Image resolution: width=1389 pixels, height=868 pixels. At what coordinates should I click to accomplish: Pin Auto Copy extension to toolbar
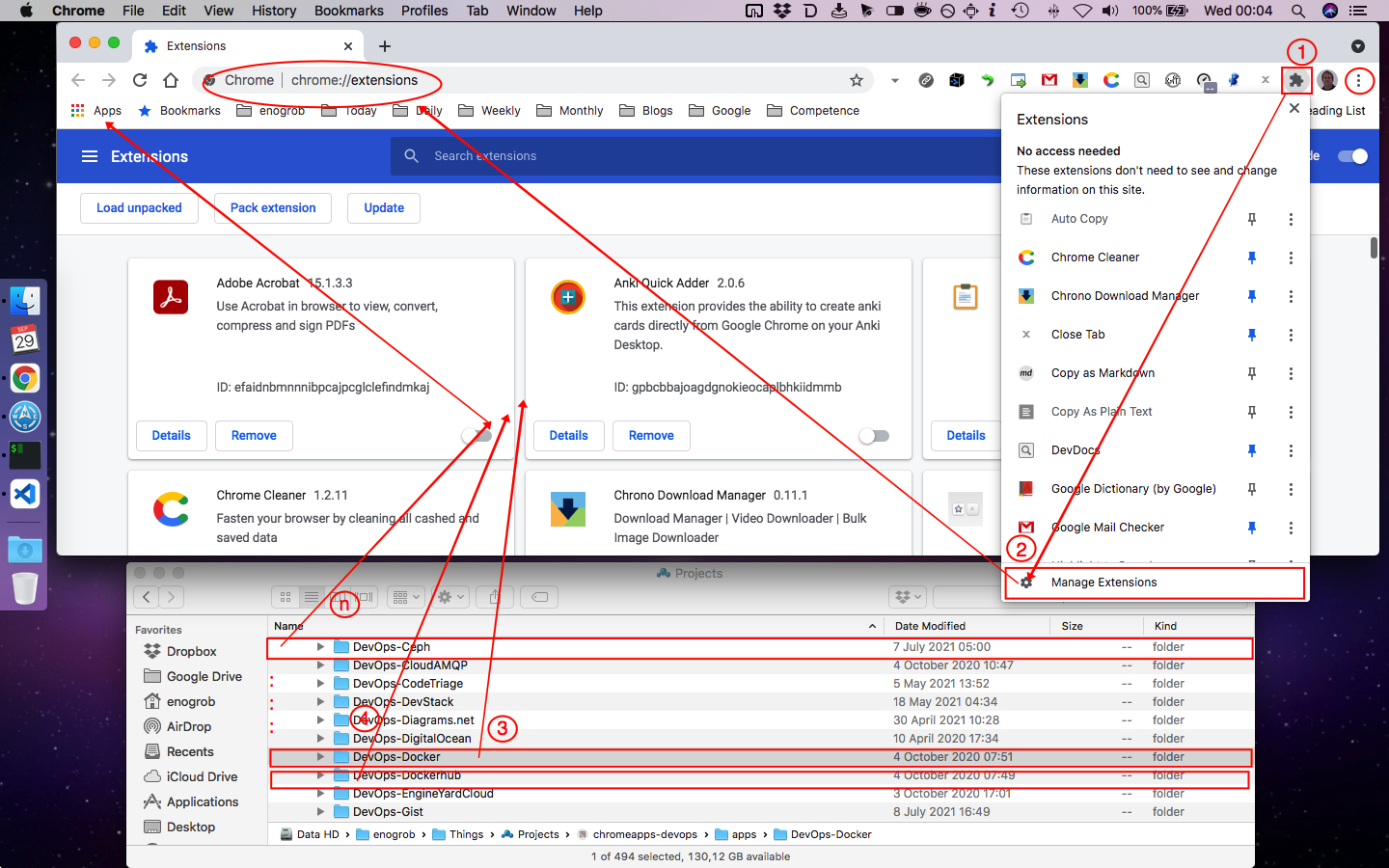tap(1251, 219)
